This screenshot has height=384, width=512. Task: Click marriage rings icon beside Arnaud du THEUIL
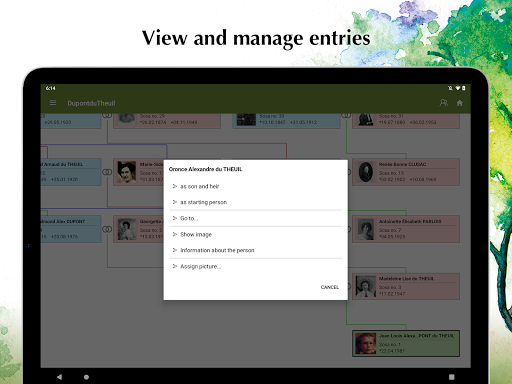(x=107, y=172)
